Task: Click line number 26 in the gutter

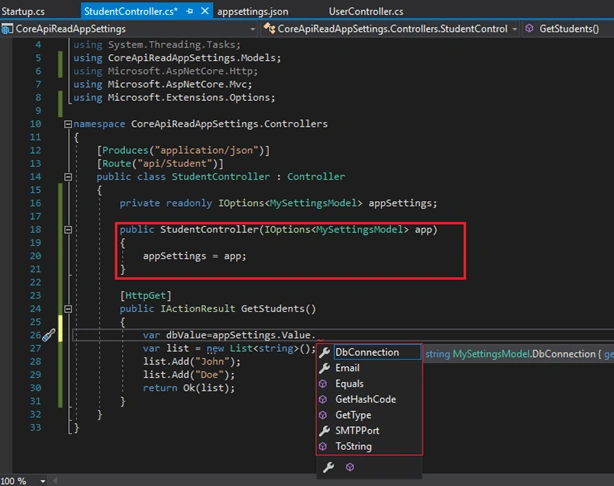Action: pos(35,335)
